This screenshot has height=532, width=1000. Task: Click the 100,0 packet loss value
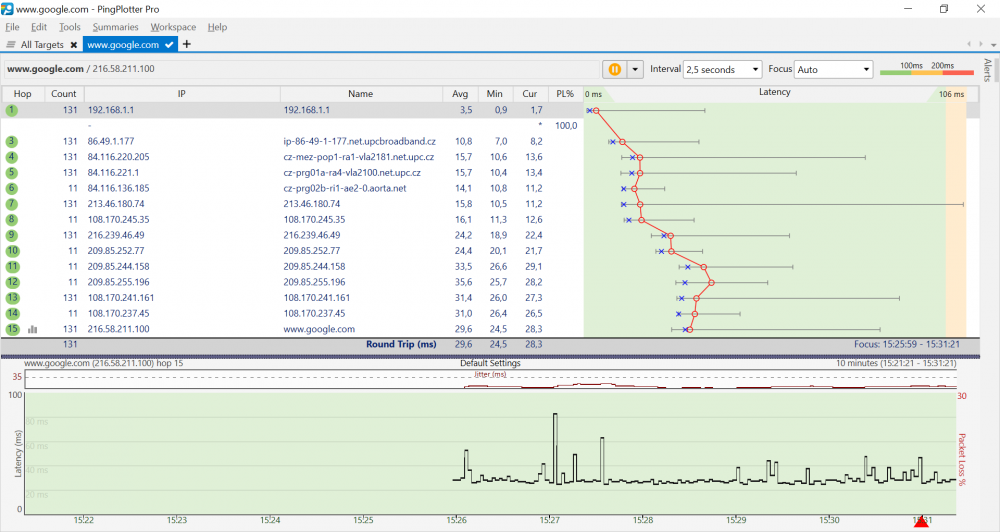[566, 126]
